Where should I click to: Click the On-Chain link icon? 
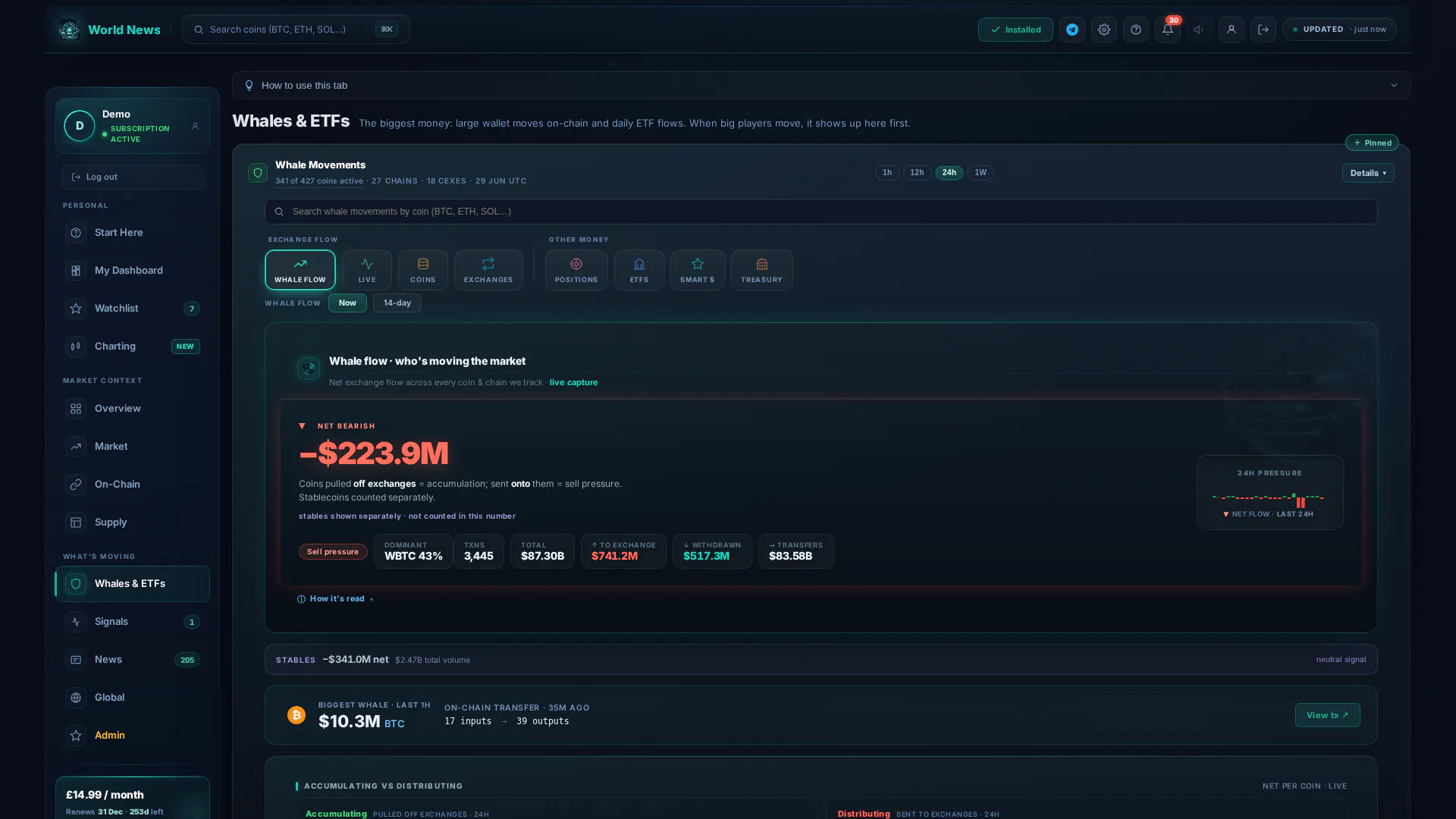[x=76, y=485]
